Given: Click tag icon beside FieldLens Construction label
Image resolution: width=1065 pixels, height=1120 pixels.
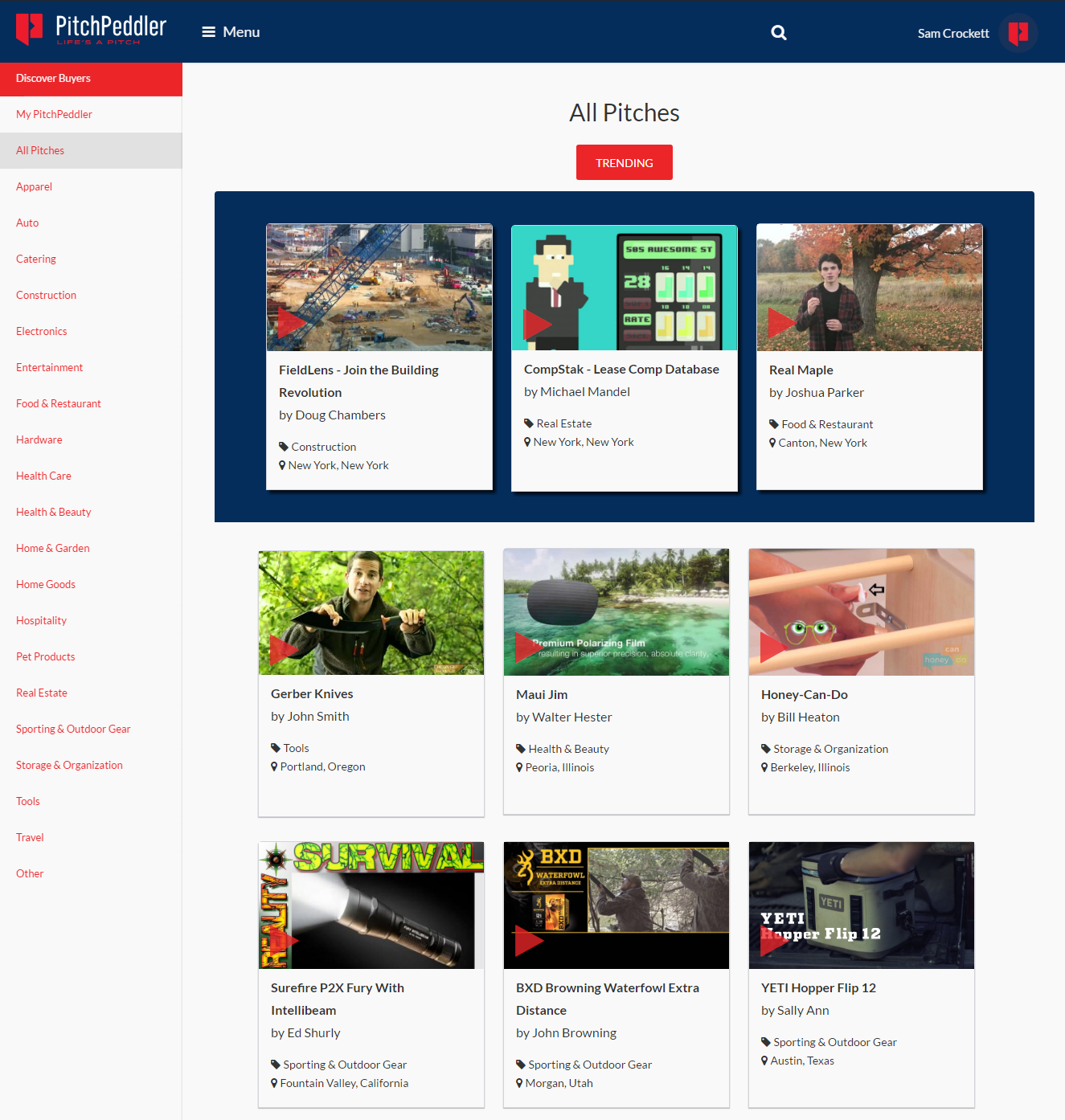Looking at the screenshot, I should pos(284,447).
